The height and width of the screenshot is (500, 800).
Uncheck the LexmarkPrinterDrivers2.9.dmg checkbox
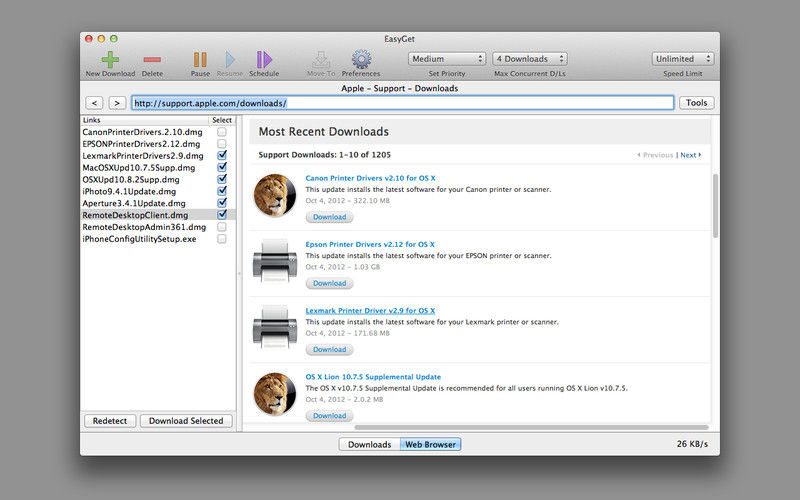[222, 155]
